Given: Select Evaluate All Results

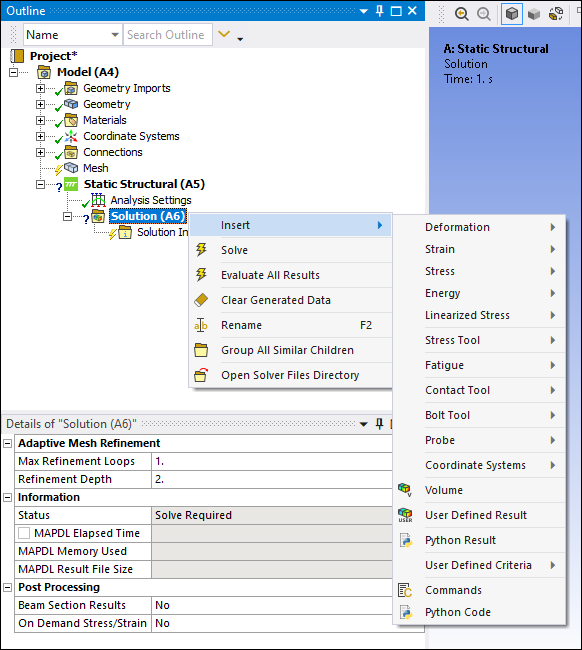Looking at the screenshot, I should [270, 275].
